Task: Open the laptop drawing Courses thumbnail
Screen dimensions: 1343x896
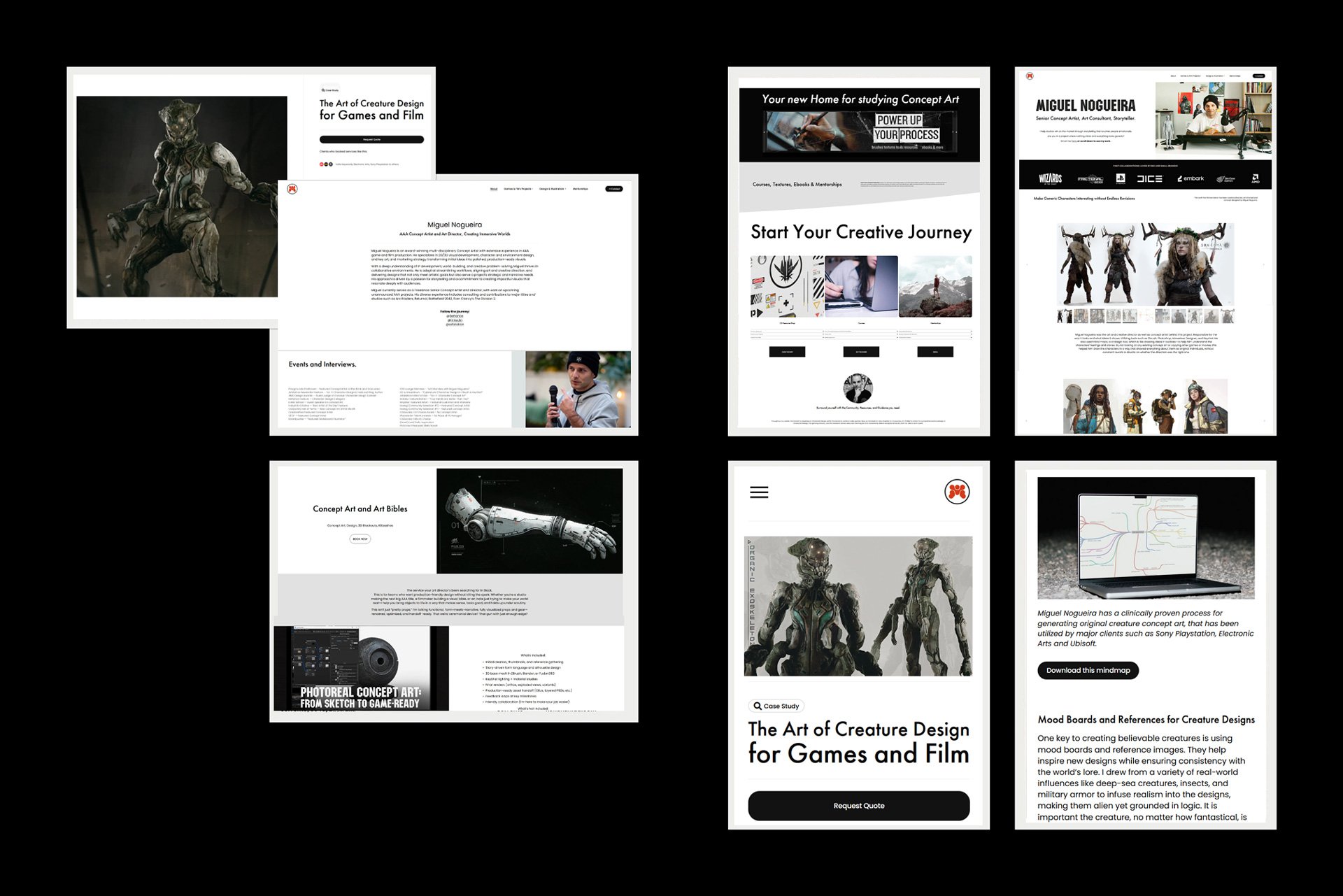Action: tap(861, 287)
